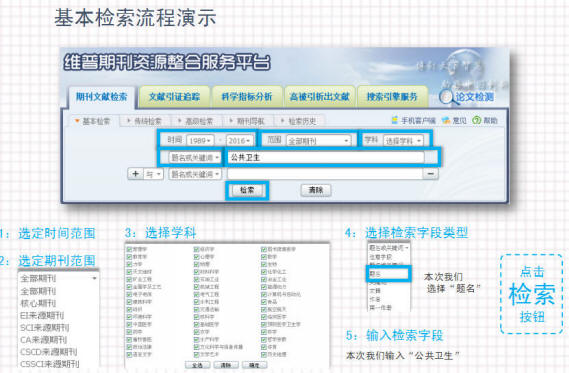Click the 论文检测 magnifier icon
569x373 pixels.
coord(446,97)
